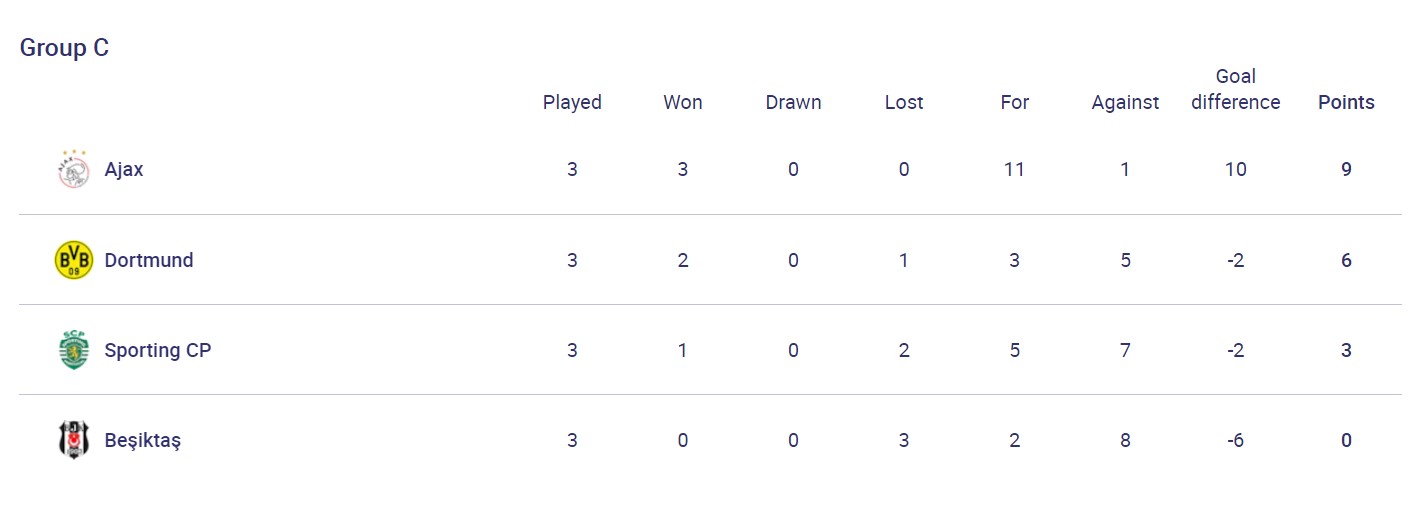
Task: Click Ajax's points total of 9
Action: tap(1346, 170)
